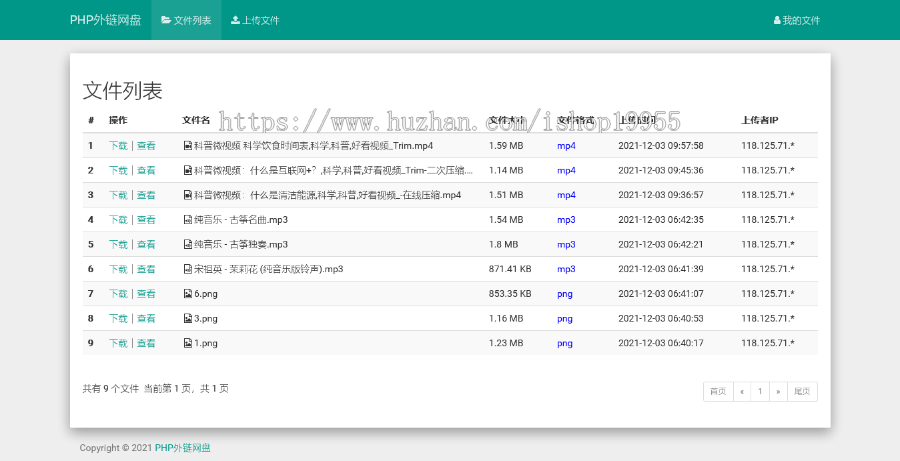
Task: Click the png format link in row 9
Action: tap(565, 343)
